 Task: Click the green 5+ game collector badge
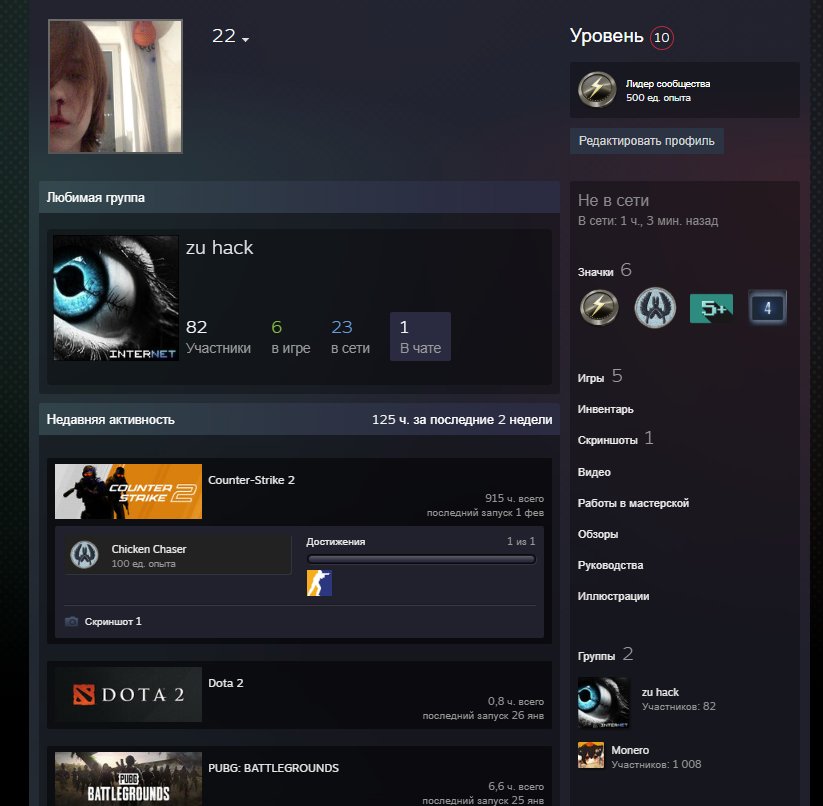click(x=711, y=307)
